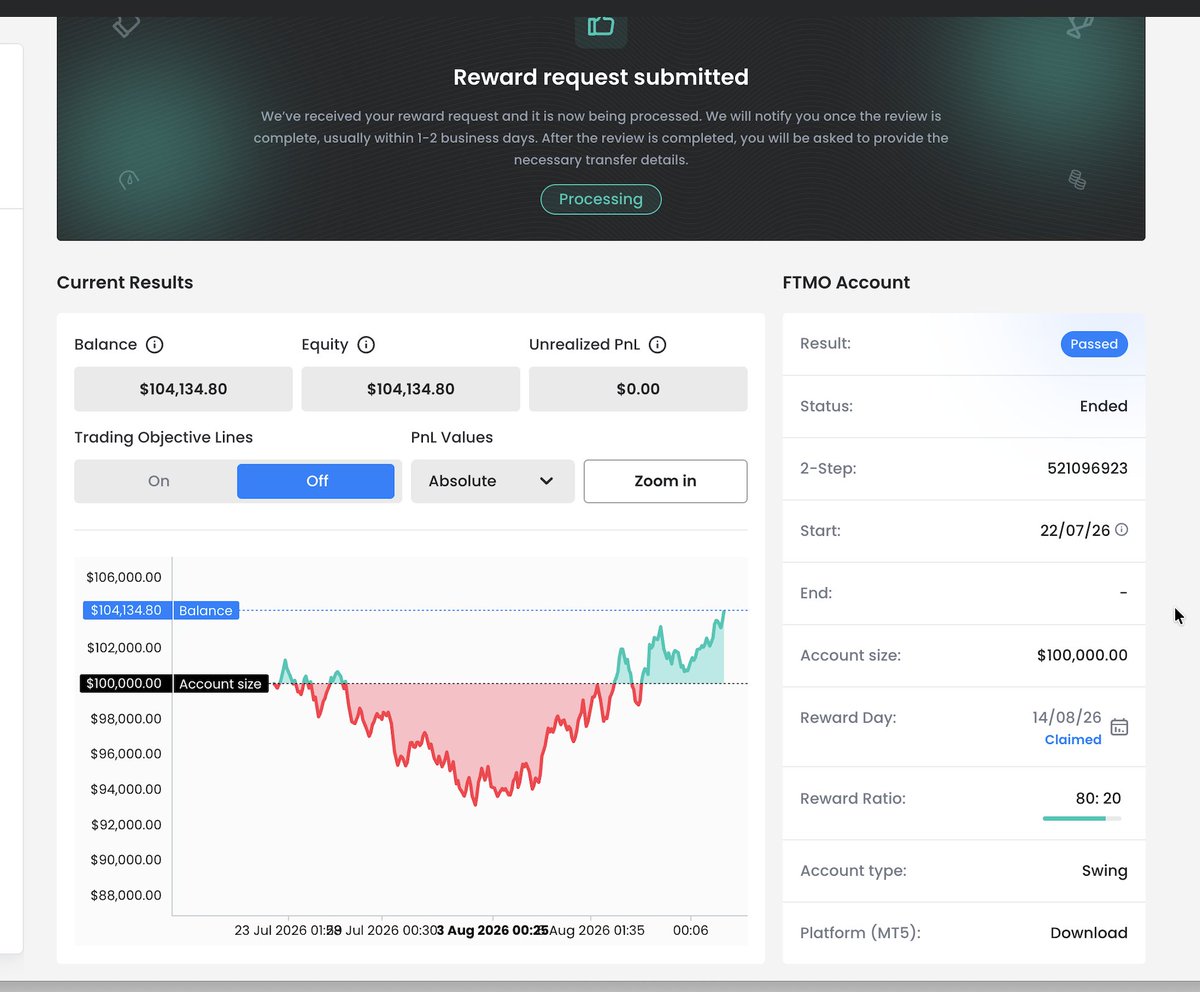Select the Balance value field $104,134.80
Screen dimensions: 1200x992
coord(183,389)
